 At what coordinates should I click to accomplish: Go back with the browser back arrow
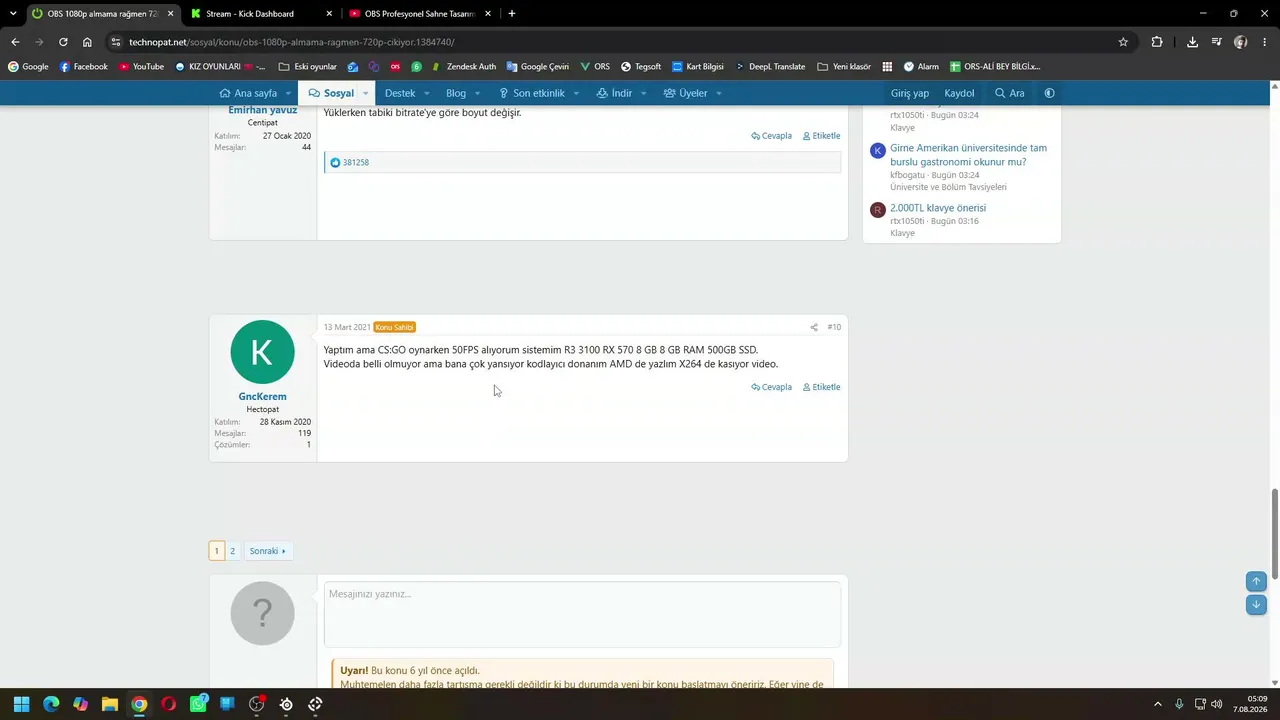point(15,42)
